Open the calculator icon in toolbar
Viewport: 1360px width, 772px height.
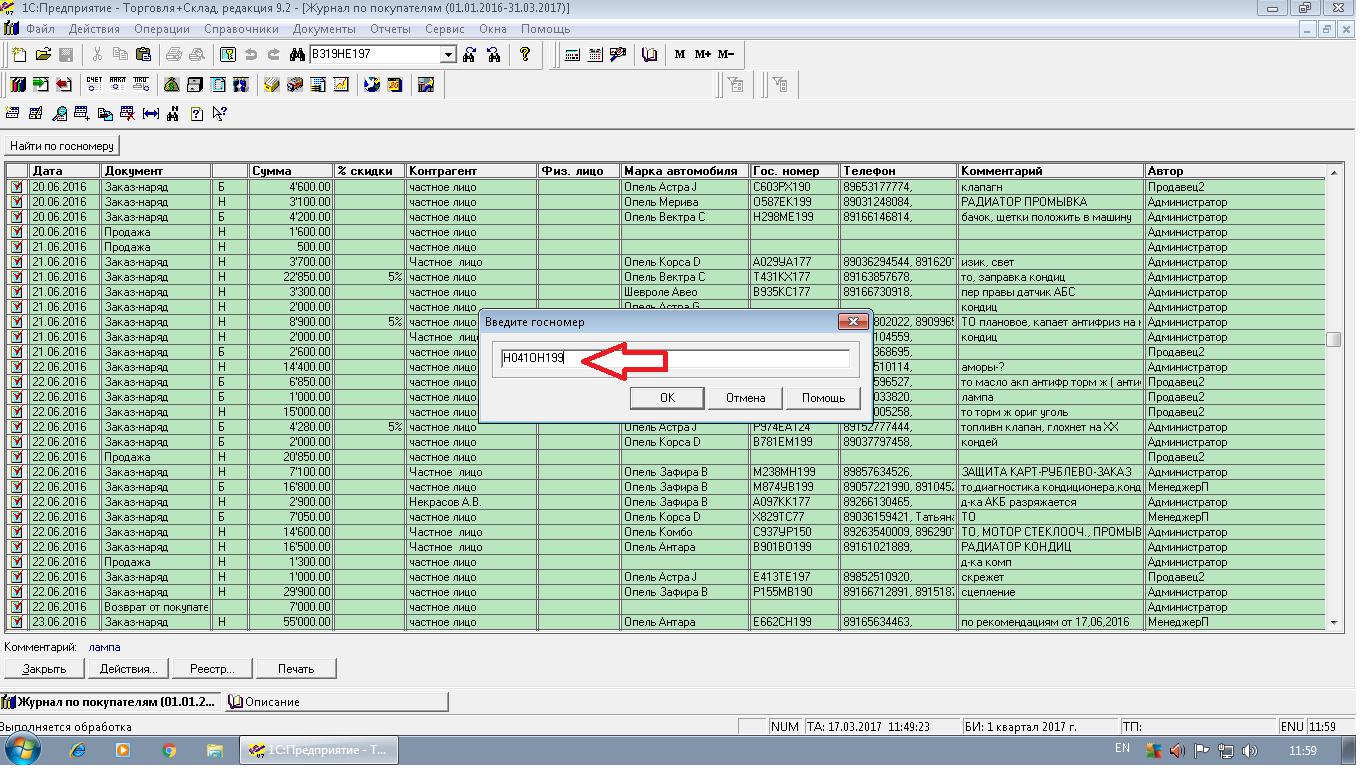(x=572, y=55)
